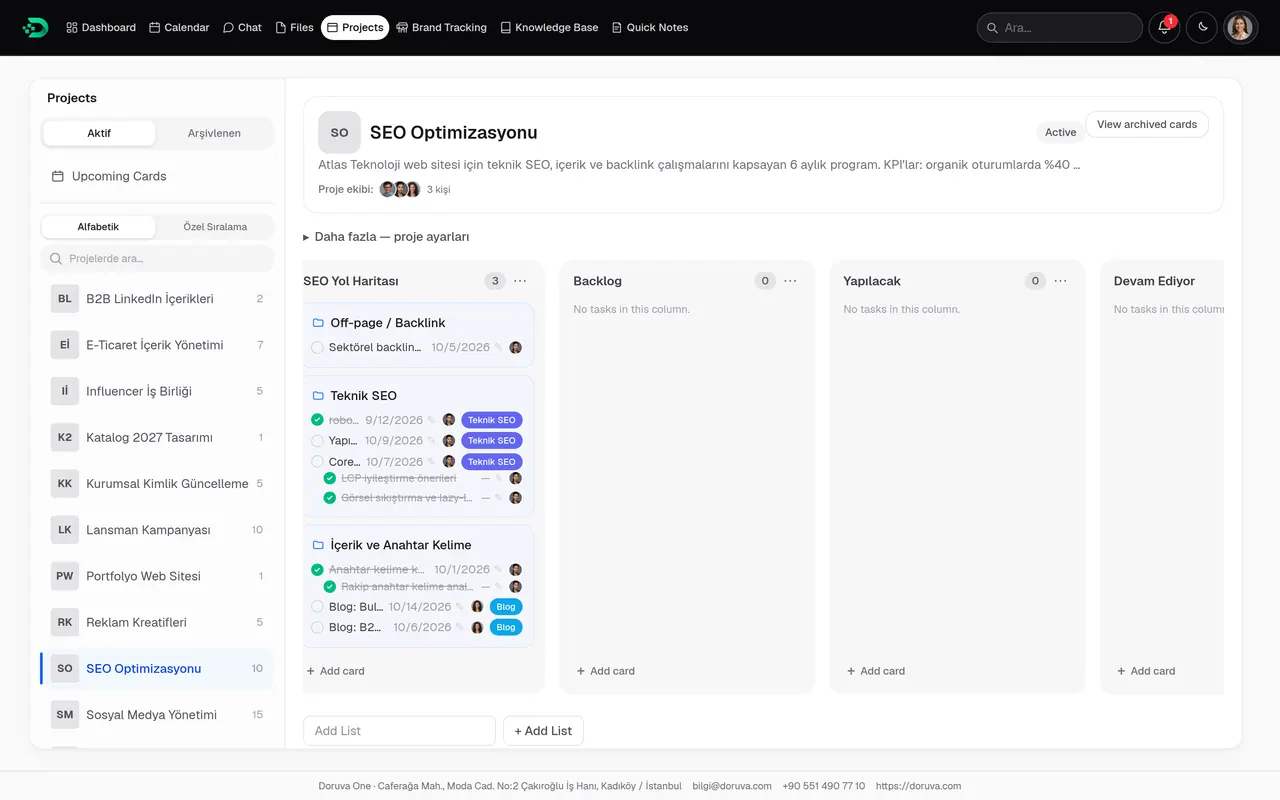Image resolution: width=1280 pixels, height=800 pixels.
Task: Select Alfabetik sorting
Action: (x=98, y=227)
